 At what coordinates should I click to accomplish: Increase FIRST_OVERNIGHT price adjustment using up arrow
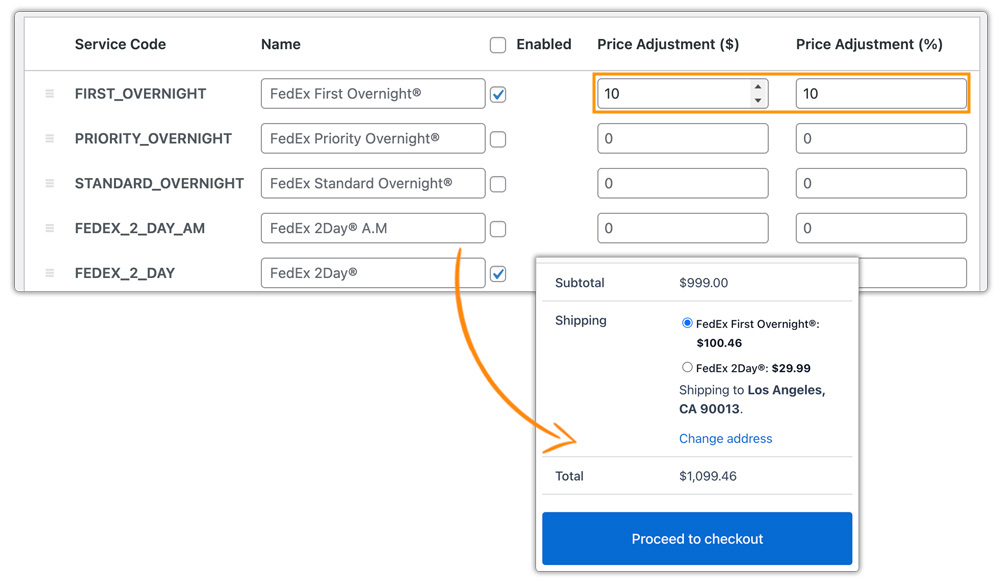coord(759,87)
